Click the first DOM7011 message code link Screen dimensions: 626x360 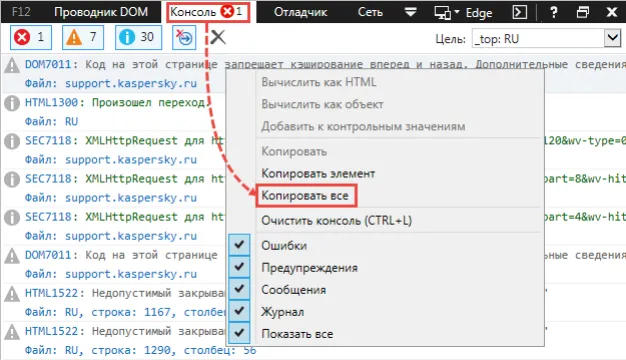[48, 64]
